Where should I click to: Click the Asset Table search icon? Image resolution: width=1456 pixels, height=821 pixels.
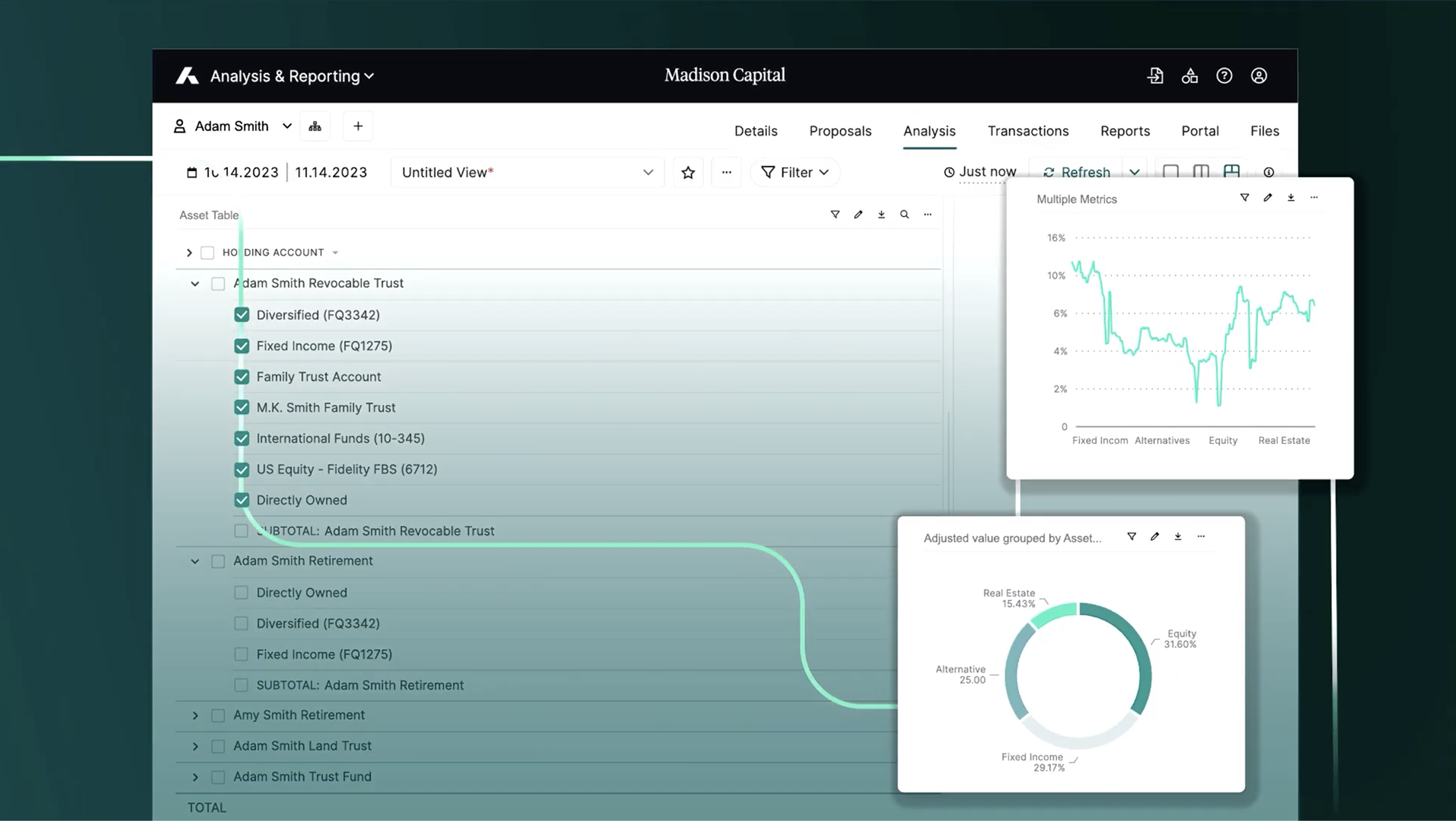point(904,215)
